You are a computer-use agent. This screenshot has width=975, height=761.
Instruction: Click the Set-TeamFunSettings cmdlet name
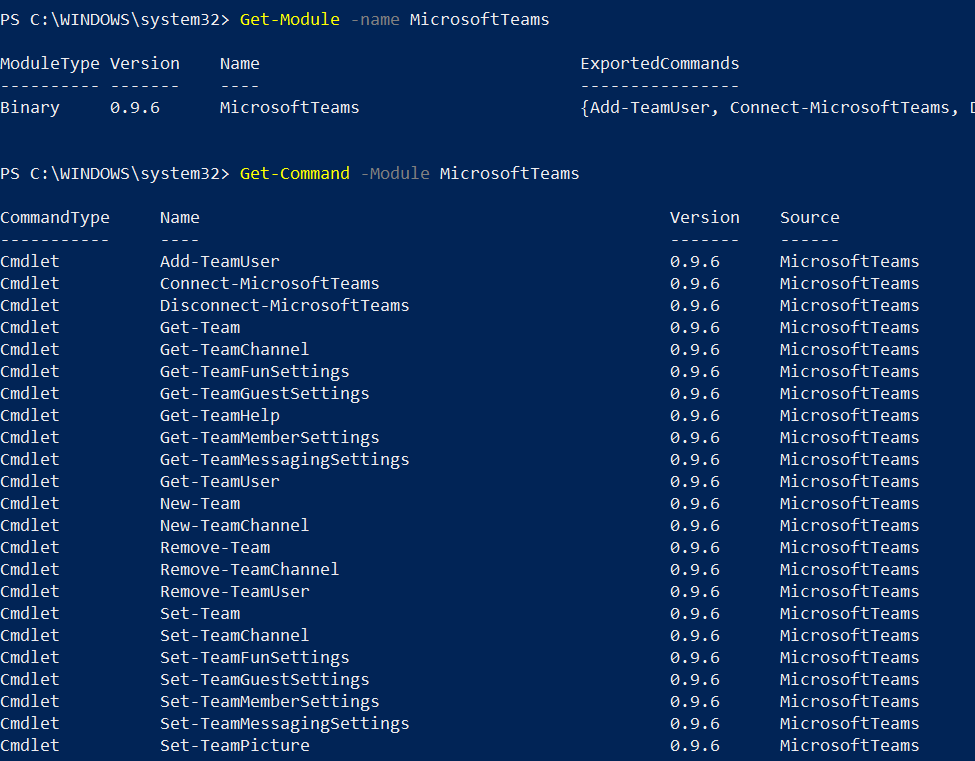point(254,658)
